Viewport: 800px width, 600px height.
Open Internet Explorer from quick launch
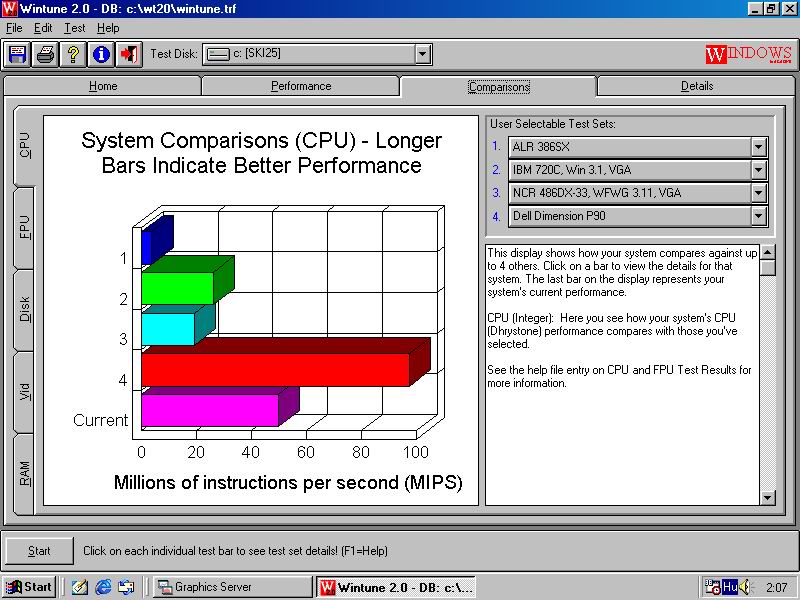click(103, 587)
